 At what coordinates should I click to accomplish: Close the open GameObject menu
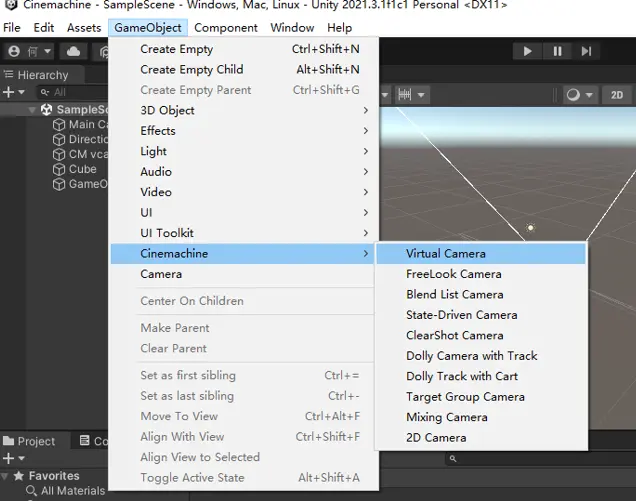click(x=148, y=28)
